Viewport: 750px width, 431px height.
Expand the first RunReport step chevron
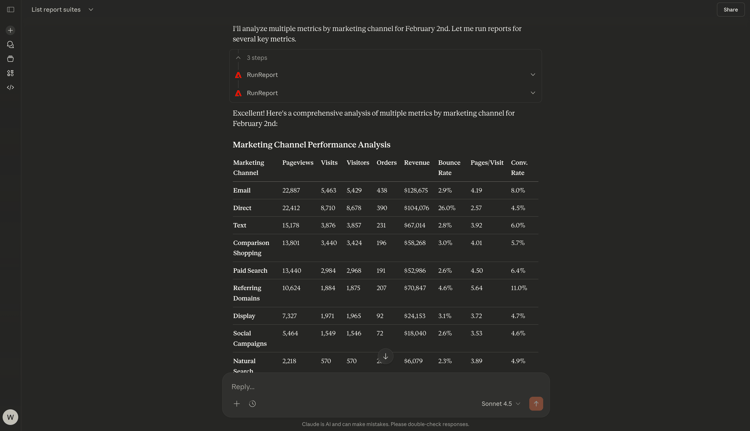pyautogui.click(x=533, y=75)
